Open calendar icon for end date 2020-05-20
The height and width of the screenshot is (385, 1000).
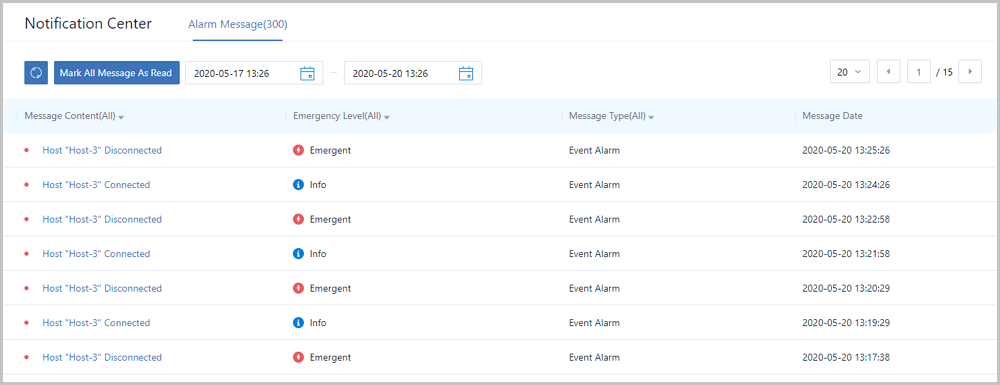click(466, 73)
